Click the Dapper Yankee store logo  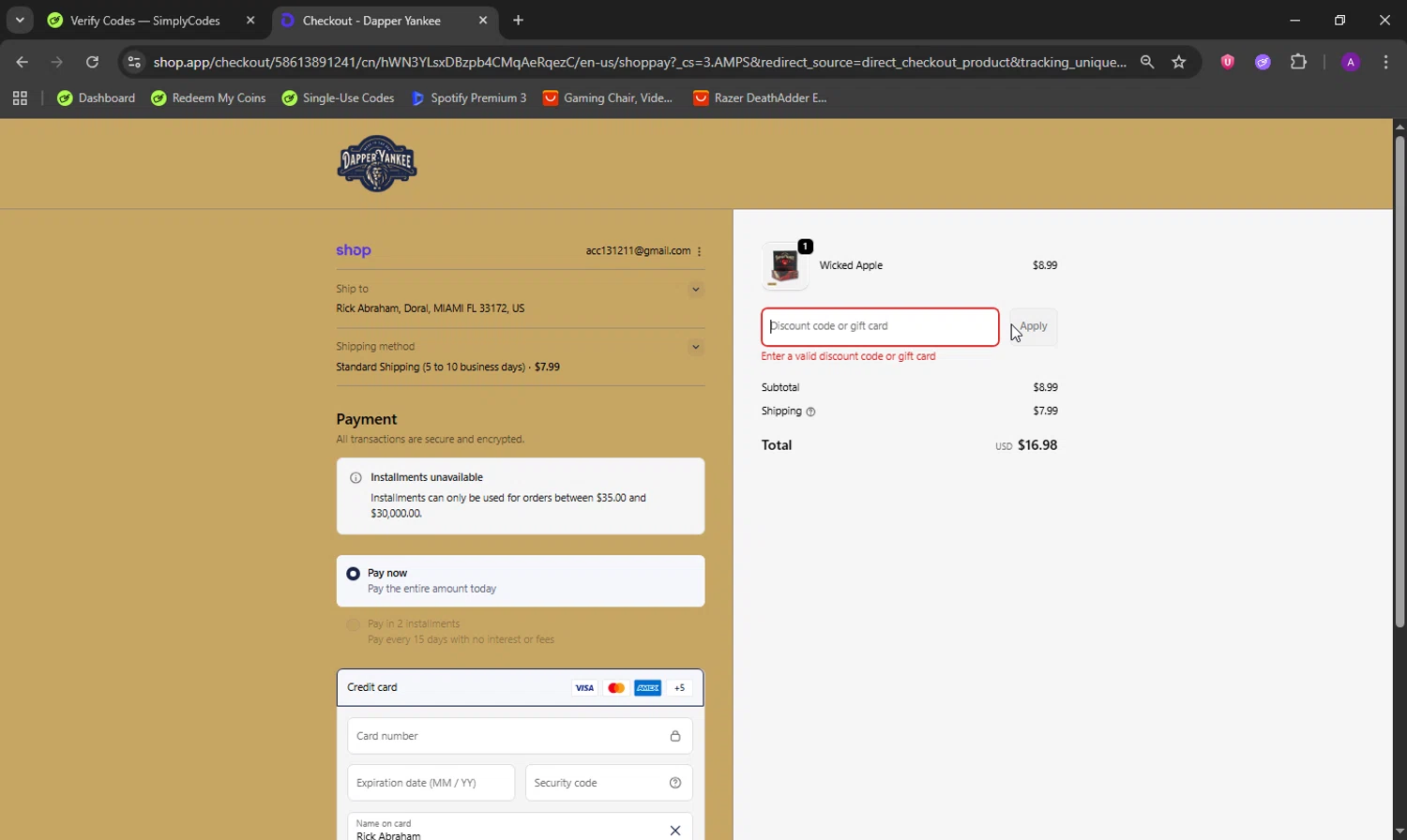point(377,163)
